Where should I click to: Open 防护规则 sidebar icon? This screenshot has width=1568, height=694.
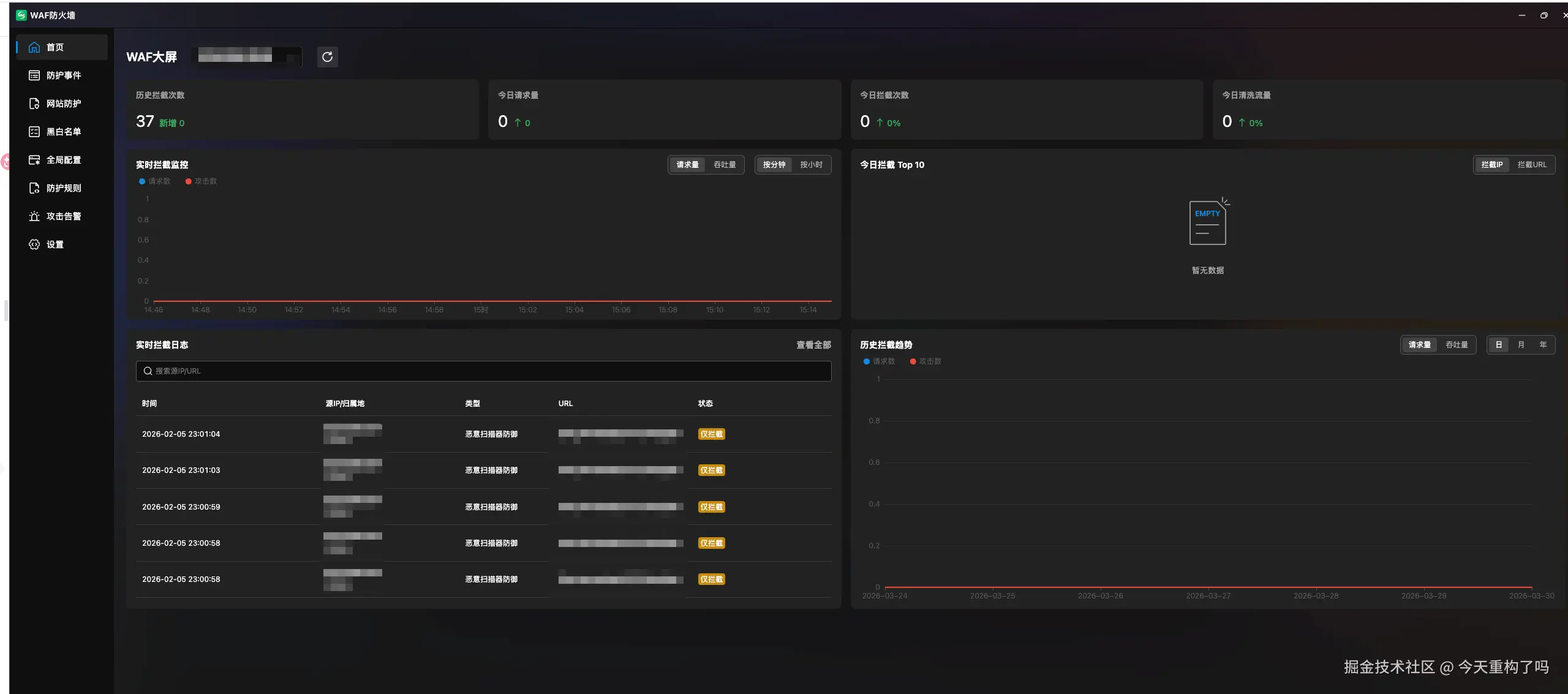(34, 188)
